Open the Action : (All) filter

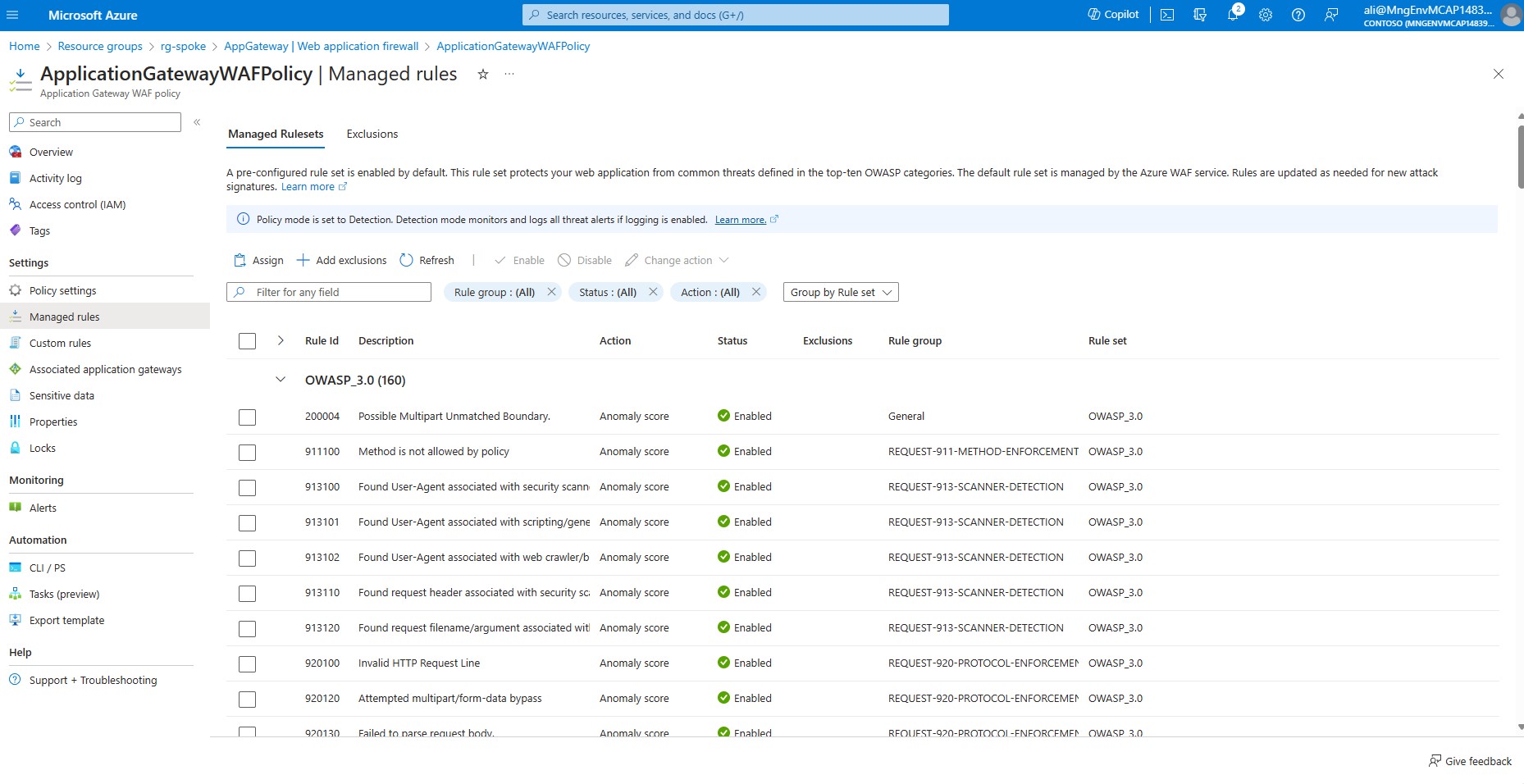click(710, 292)
